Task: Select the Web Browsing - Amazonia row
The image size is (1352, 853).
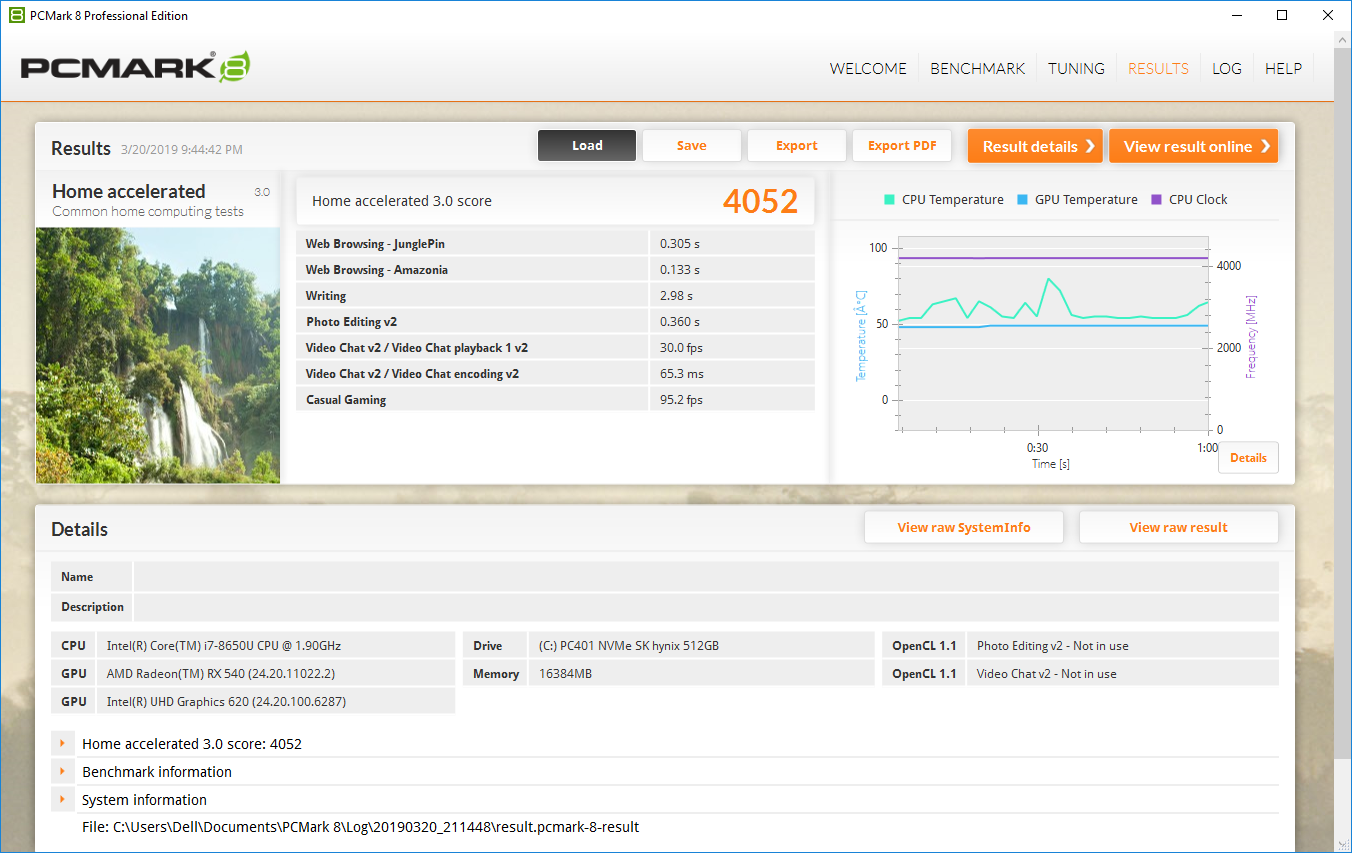Action: [x=555, y=269]
